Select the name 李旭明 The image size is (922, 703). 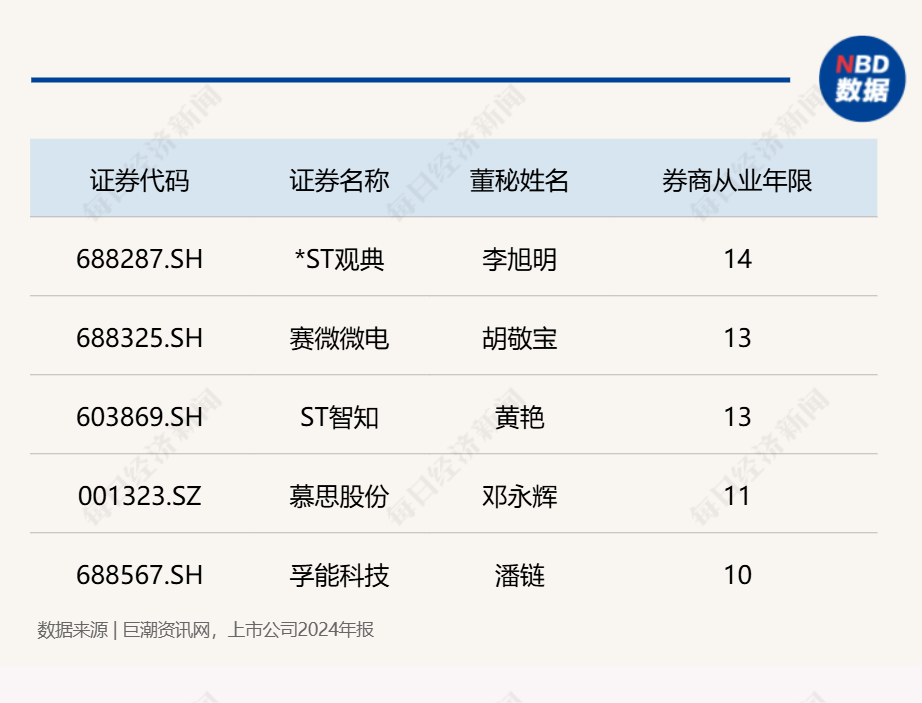point(519,259)
